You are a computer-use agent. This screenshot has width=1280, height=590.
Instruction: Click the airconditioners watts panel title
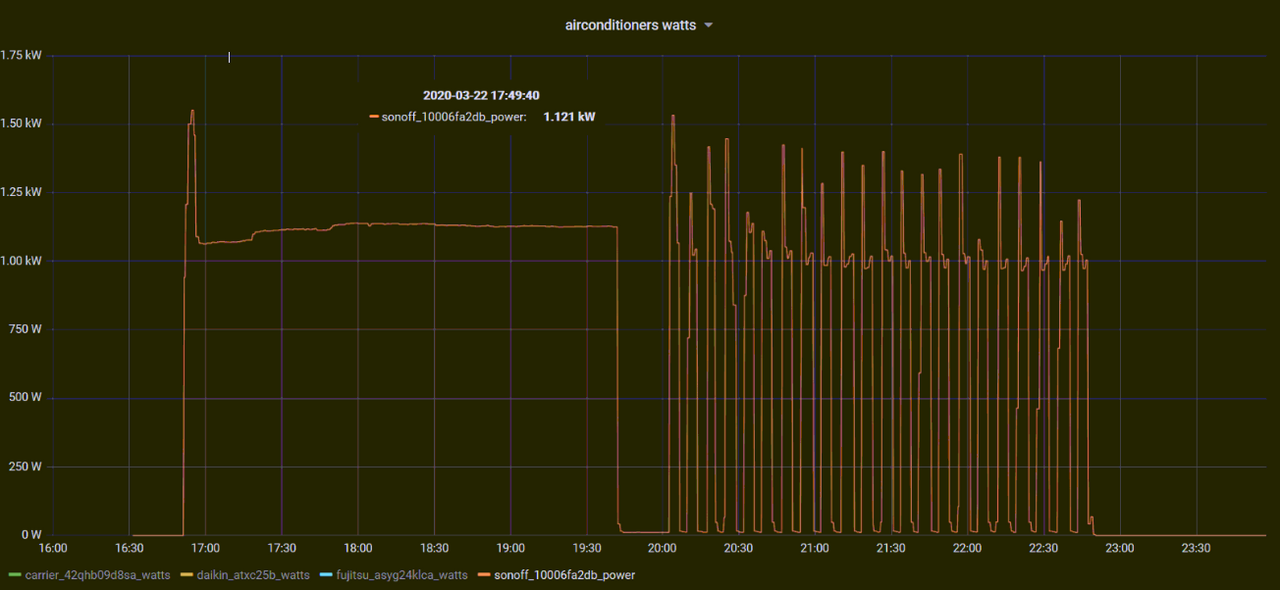tap(630, 26)
